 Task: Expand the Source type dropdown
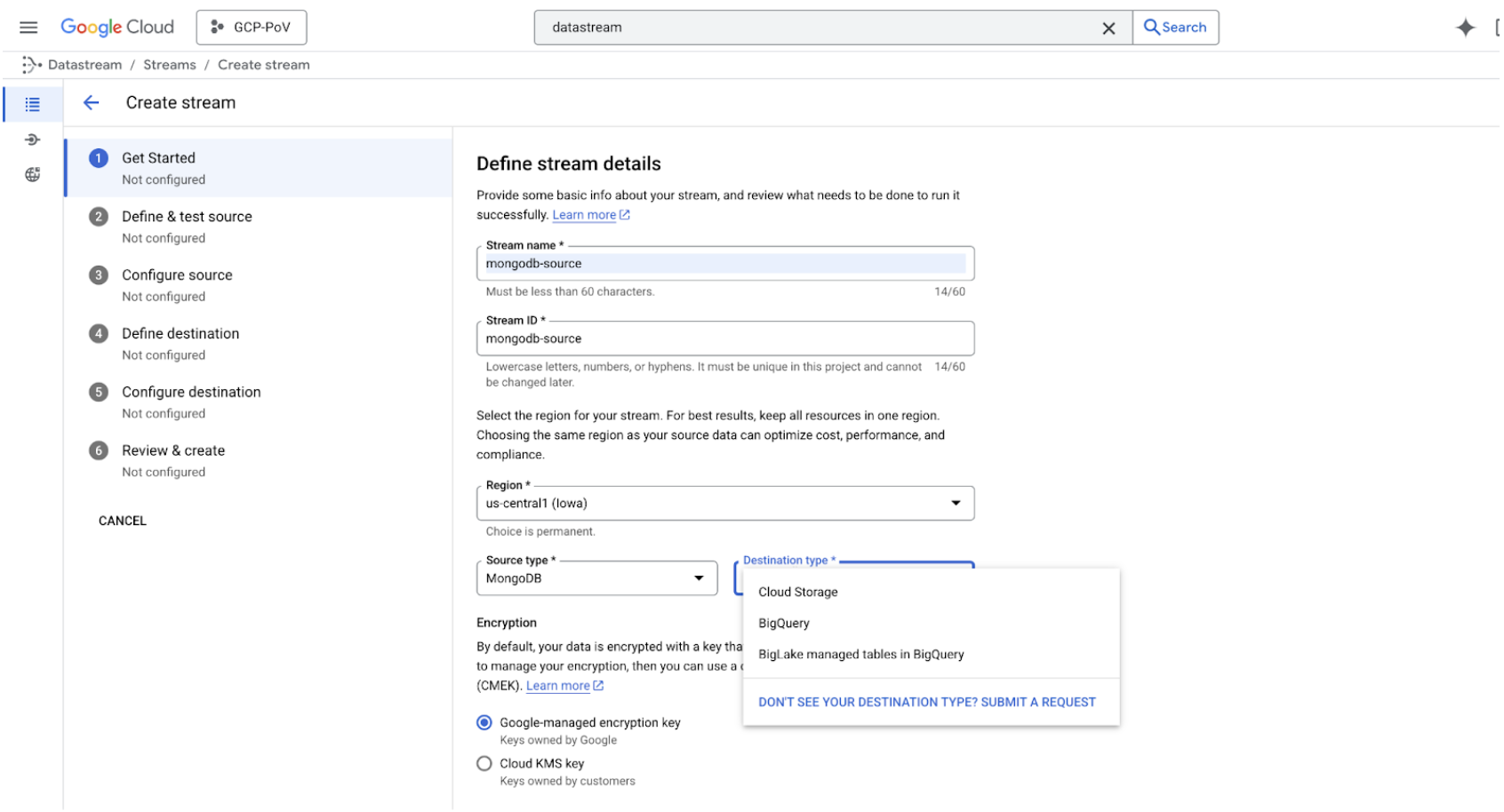coord(699,577)
